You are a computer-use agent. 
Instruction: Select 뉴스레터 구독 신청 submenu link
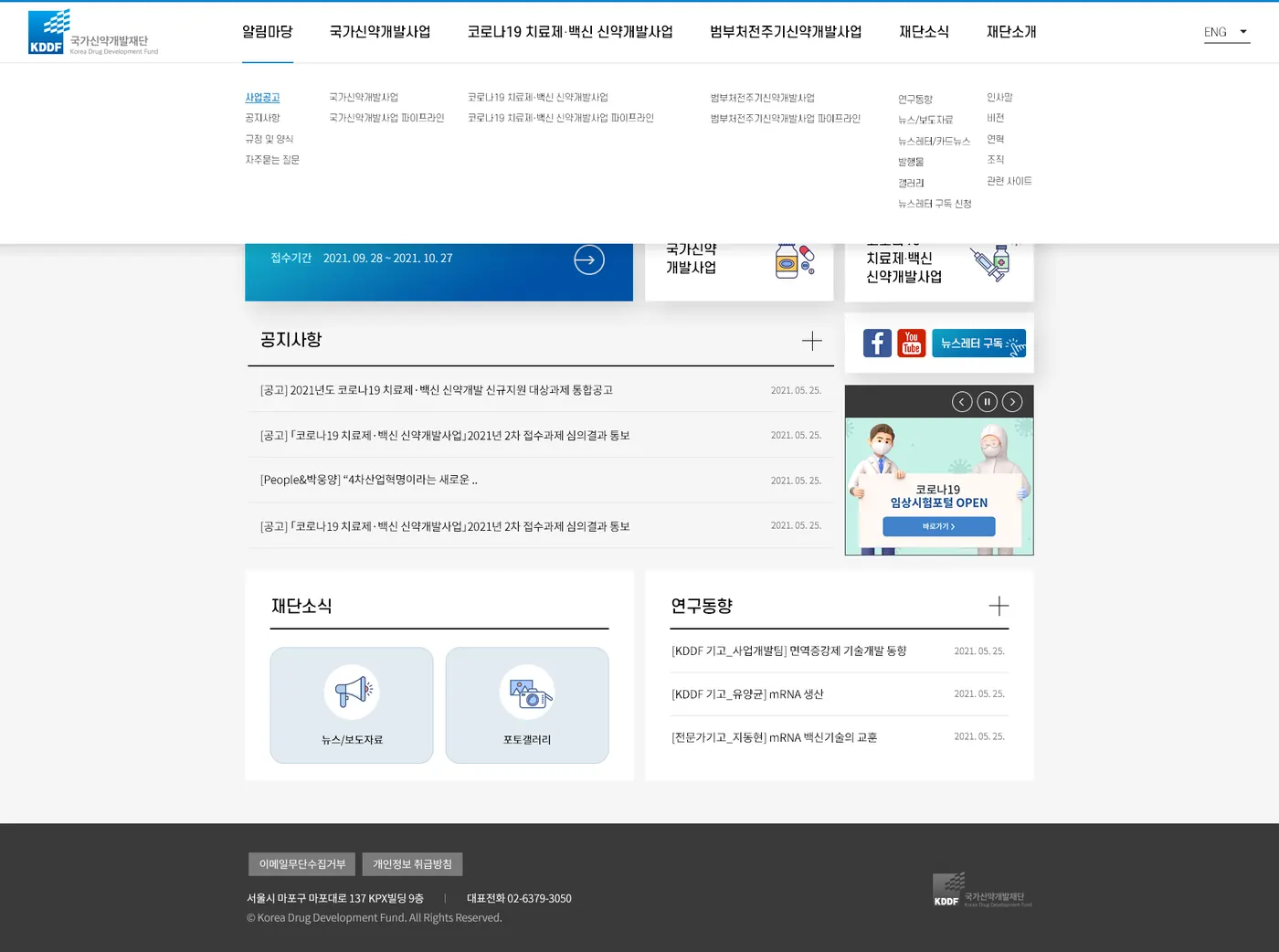click(935, 204)
